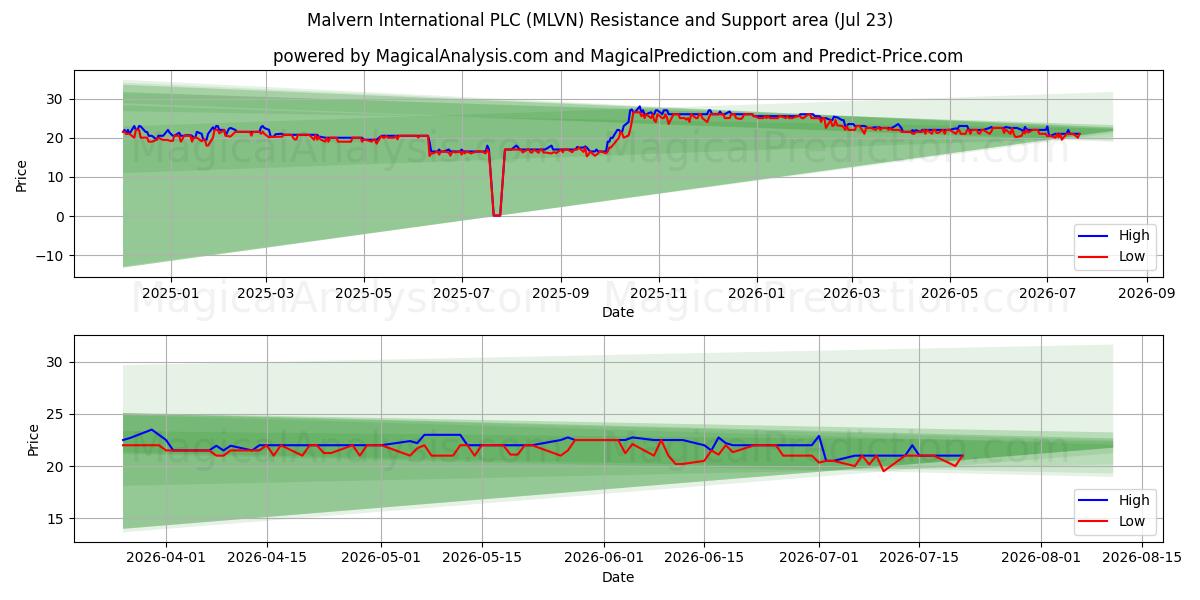Click the bottom chart '2026-06-15' date label
Screen dimensions: 1200x600
click(705, 558)
